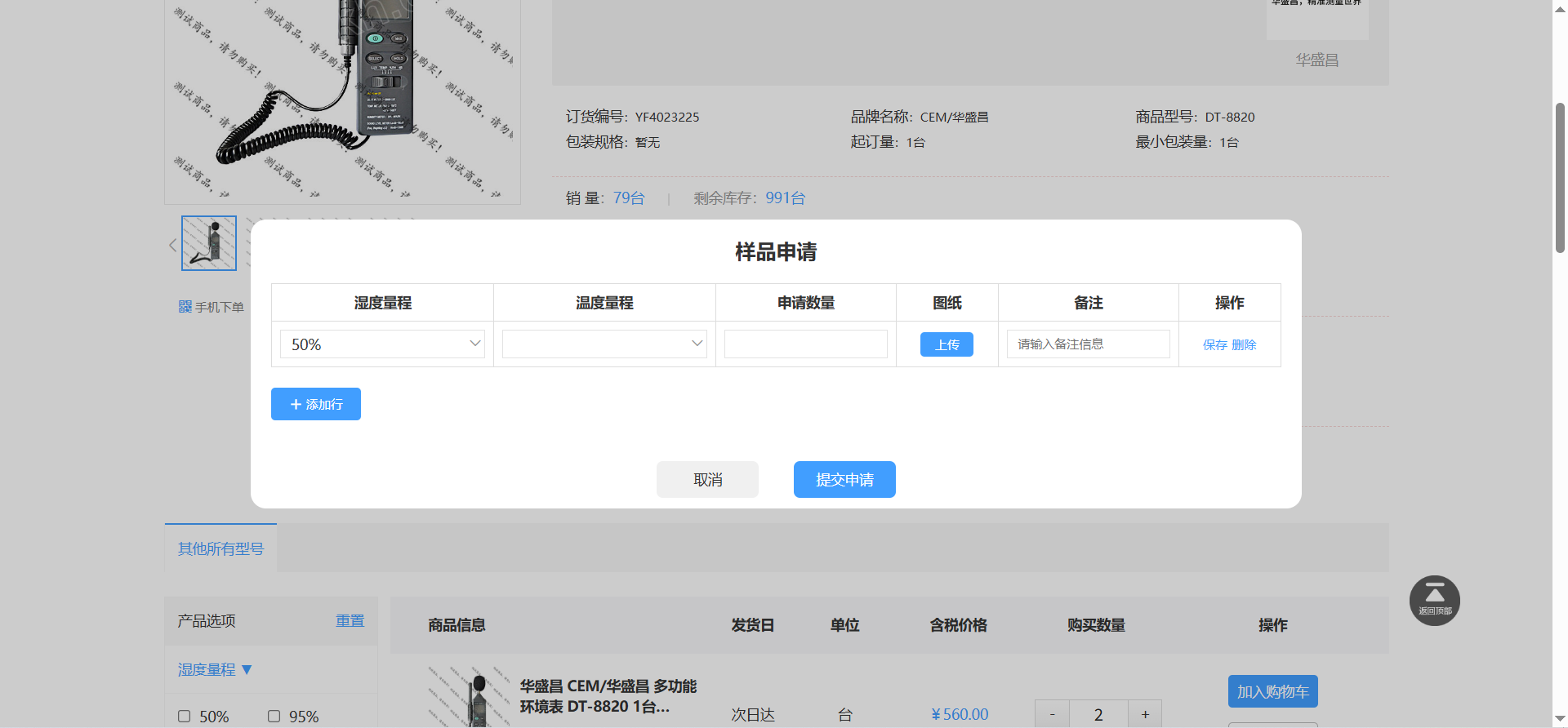The height and width of the screenshot is (728, 1568).
Task: Click the 删除 link in the row
Action: [1244, 345]
